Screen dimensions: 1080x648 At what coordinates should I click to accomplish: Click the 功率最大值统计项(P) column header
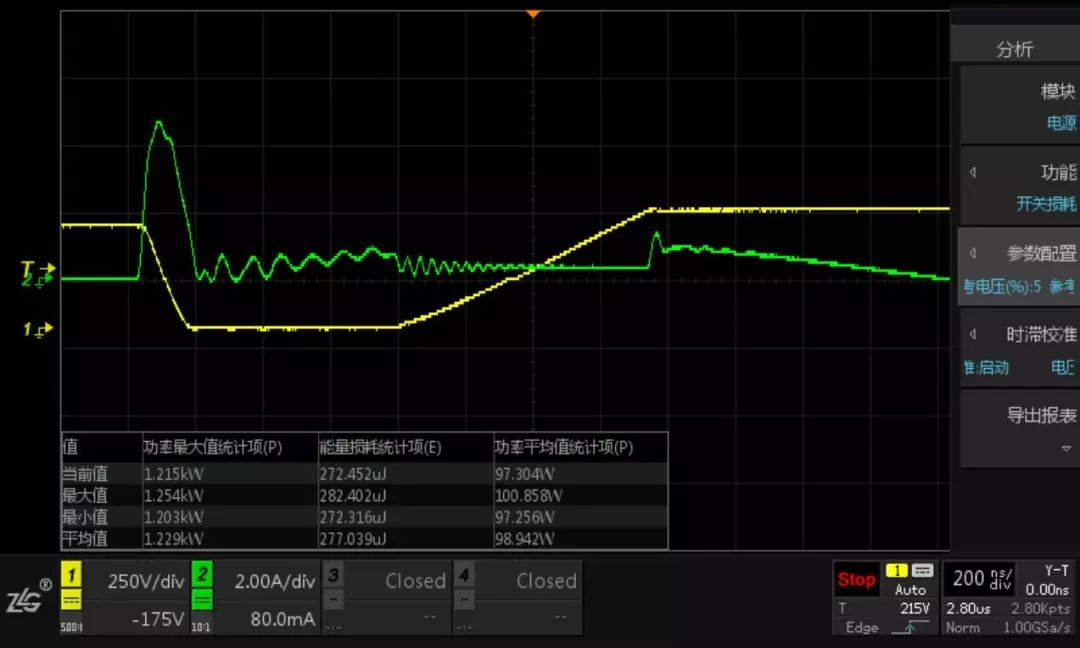(x=213, y=448)
